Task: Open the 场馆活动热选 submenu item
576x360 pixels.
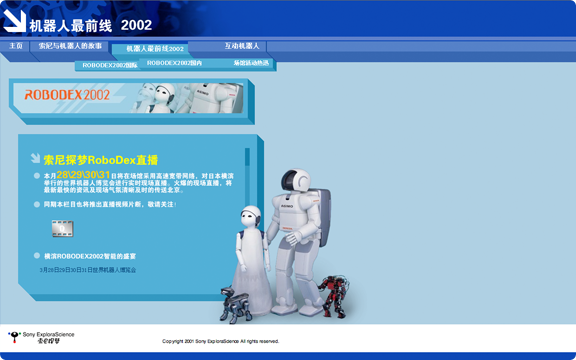Action: (251, 63)
